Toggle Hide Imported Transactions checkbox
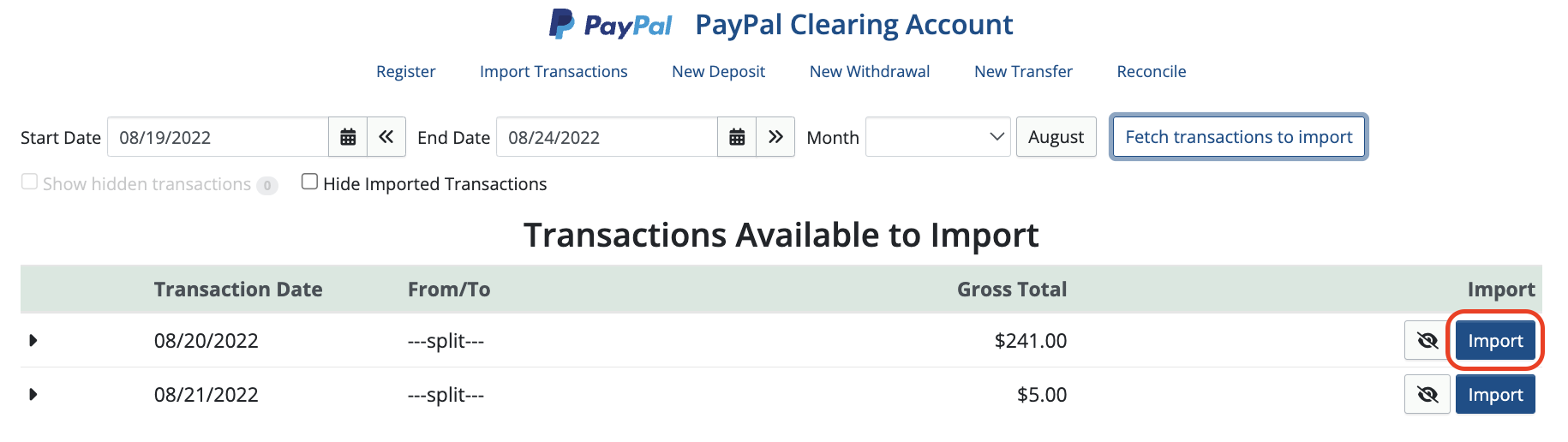The width and height of the screenshot is (1568, 442). 310,182
